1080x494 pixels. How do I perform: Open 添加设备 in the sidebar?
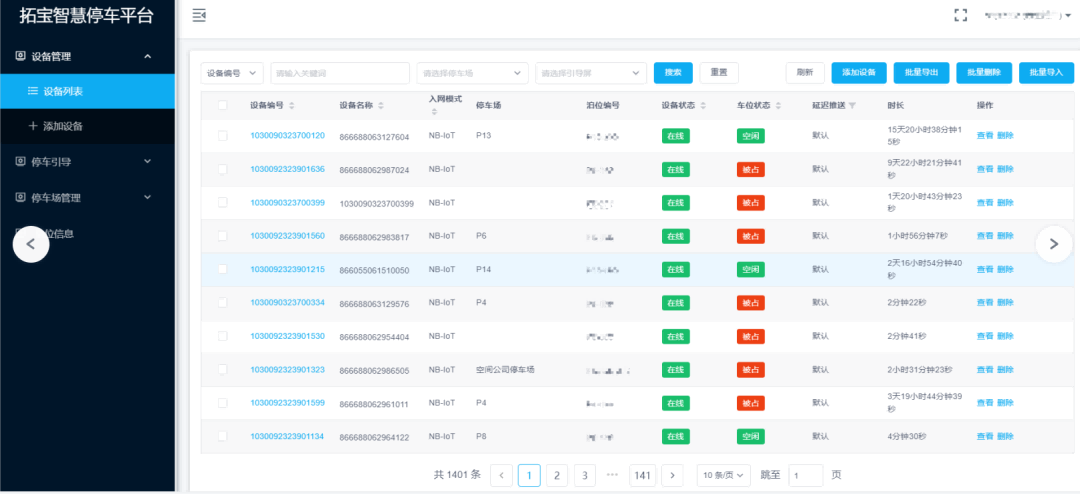(x=62, y=126)
